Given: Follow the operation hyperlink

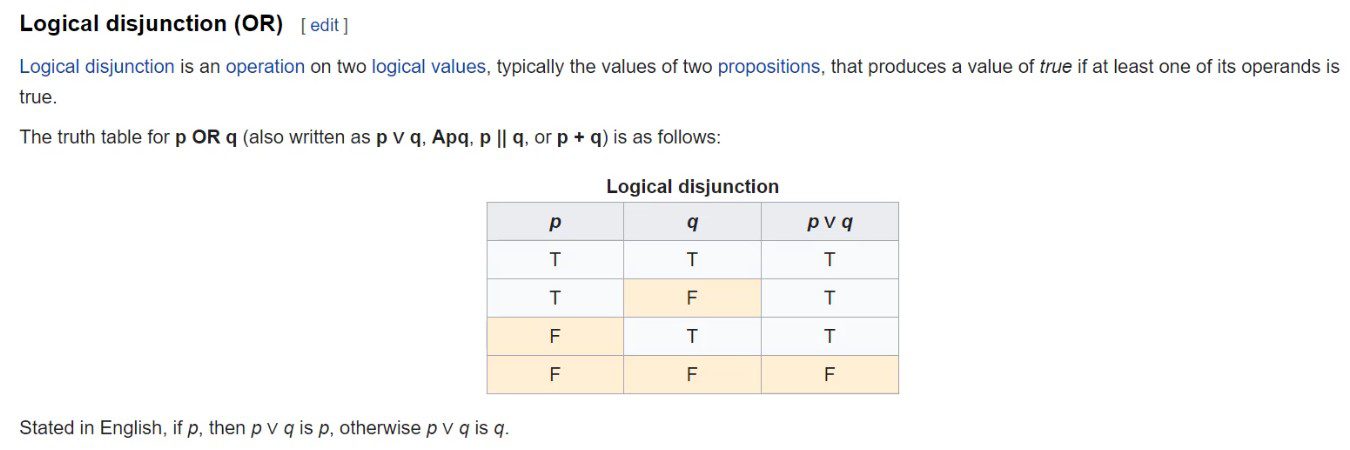Looking at the screenshot, I should pos(265,67).
